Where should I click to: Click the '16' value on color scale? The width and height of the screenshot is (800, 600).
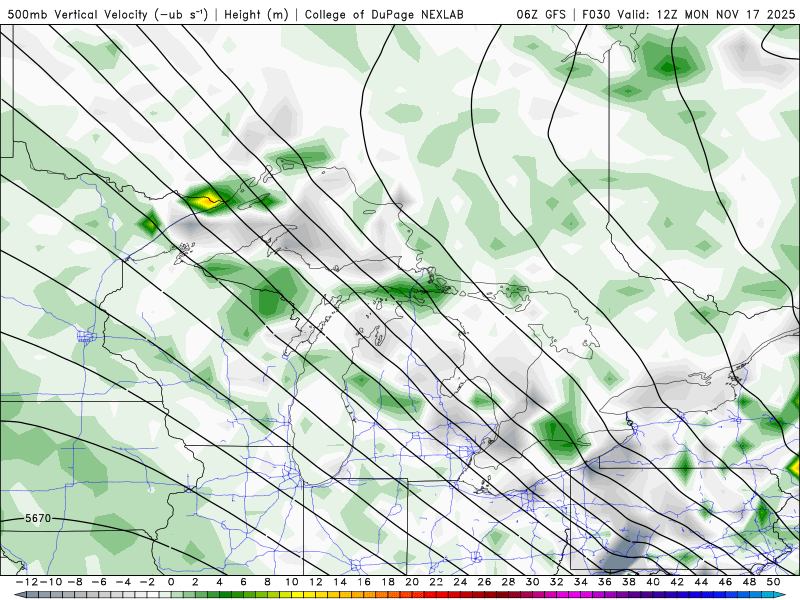pos(364,582)
